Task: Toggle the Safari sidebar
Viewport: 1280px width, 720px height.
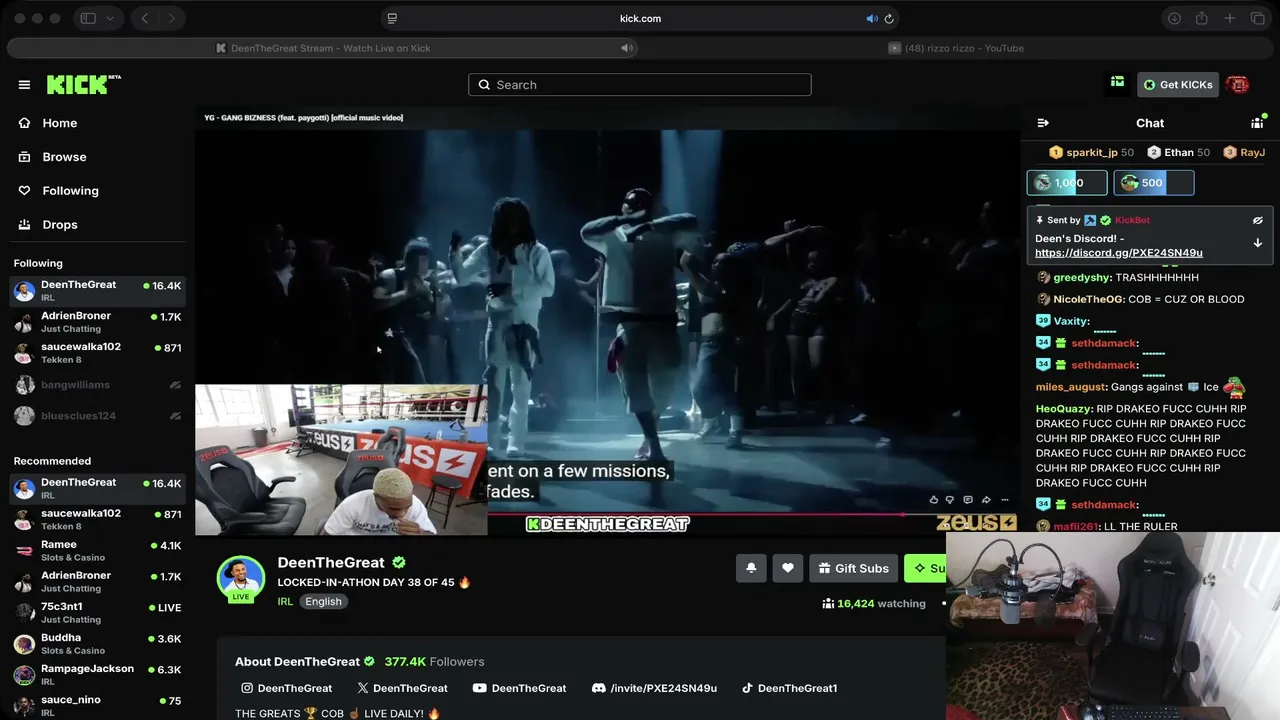Action: pos(88,18)
